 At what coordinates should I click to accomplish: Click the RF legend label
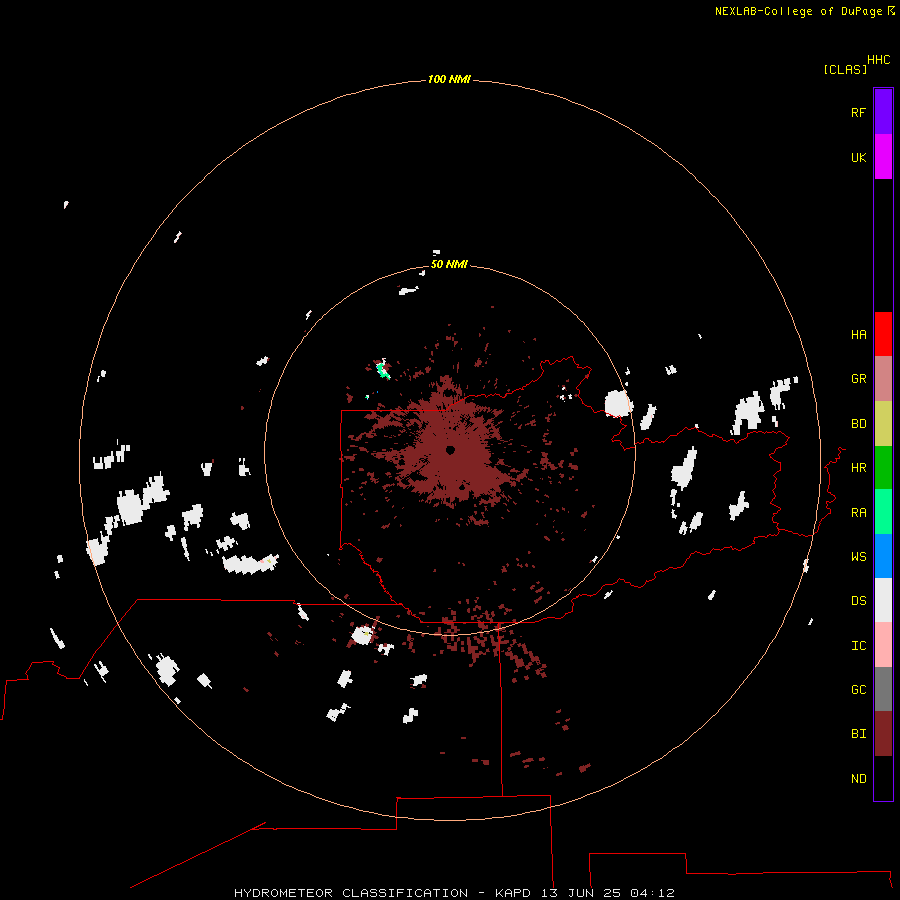point(858,112)
